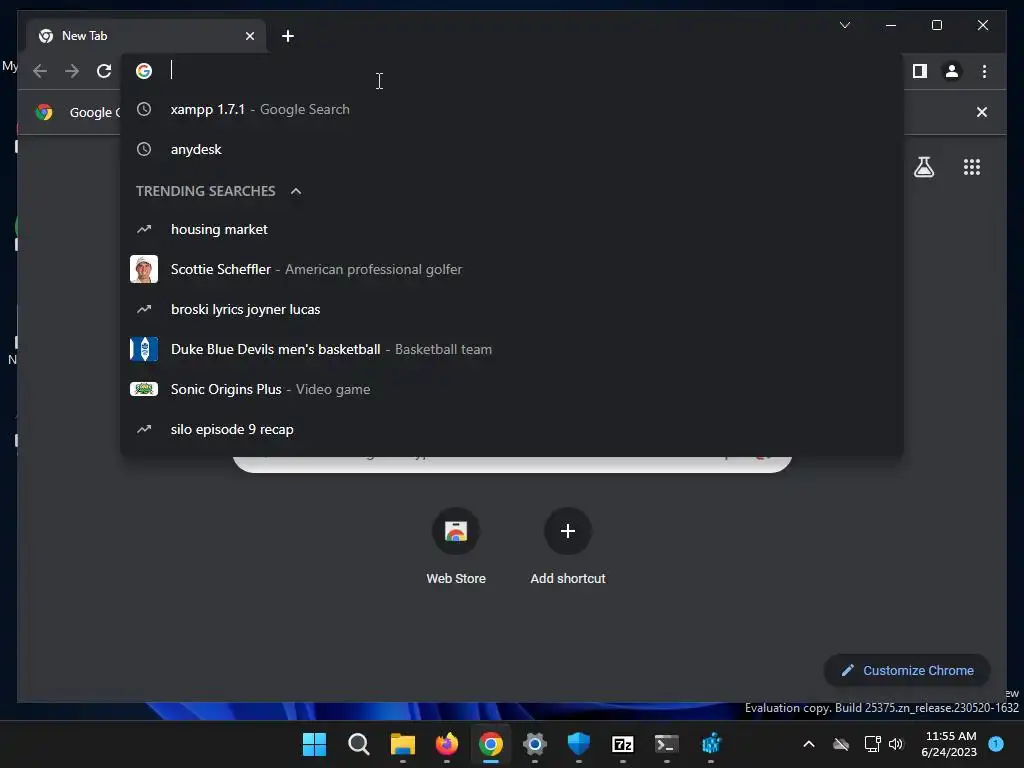Select the xampp 1.7.1 history suggestion

coord(512,110)
